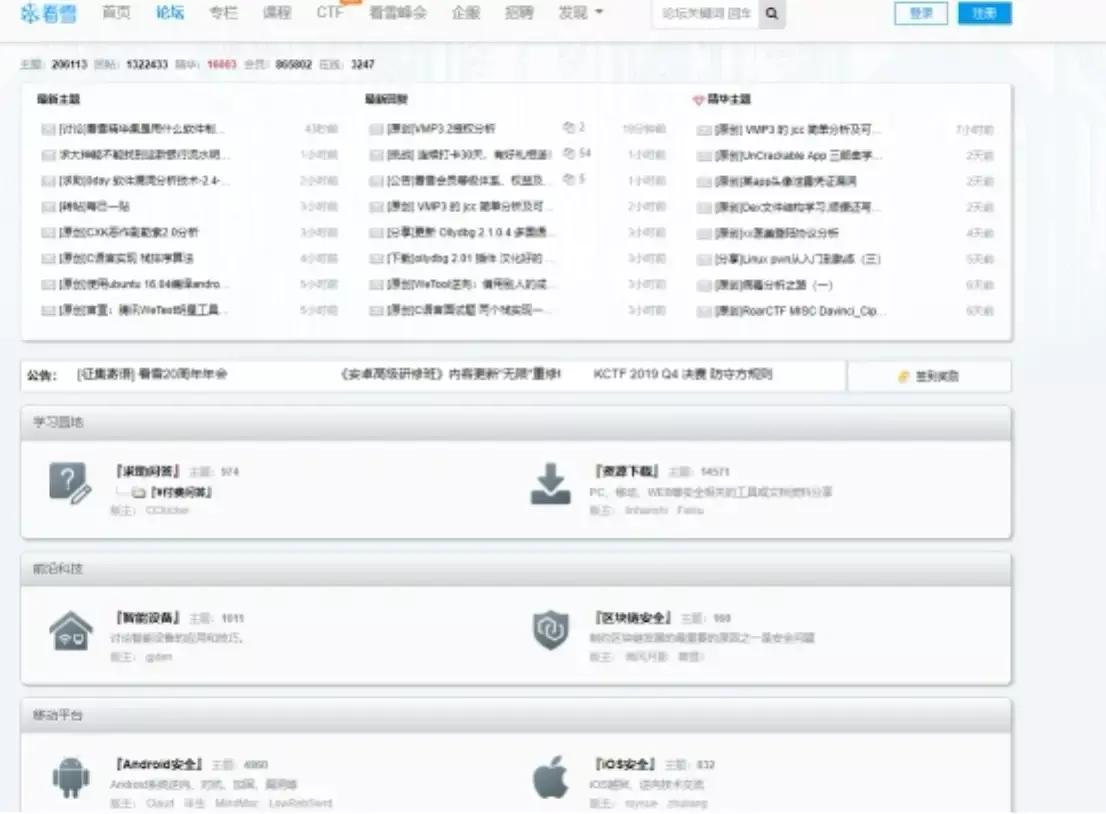Open the 发现 dropdown menu
1106x814 pixels.
coord(575,14)
